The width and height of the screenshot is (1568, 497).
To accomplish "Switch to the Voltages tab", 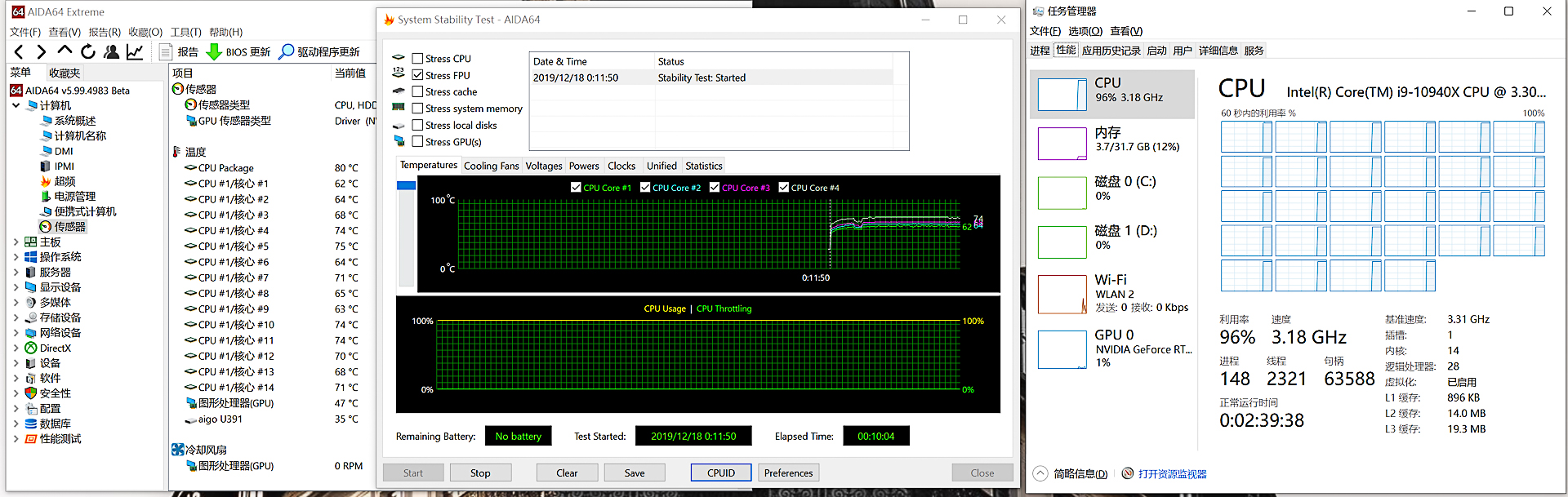I will (544, 166).
